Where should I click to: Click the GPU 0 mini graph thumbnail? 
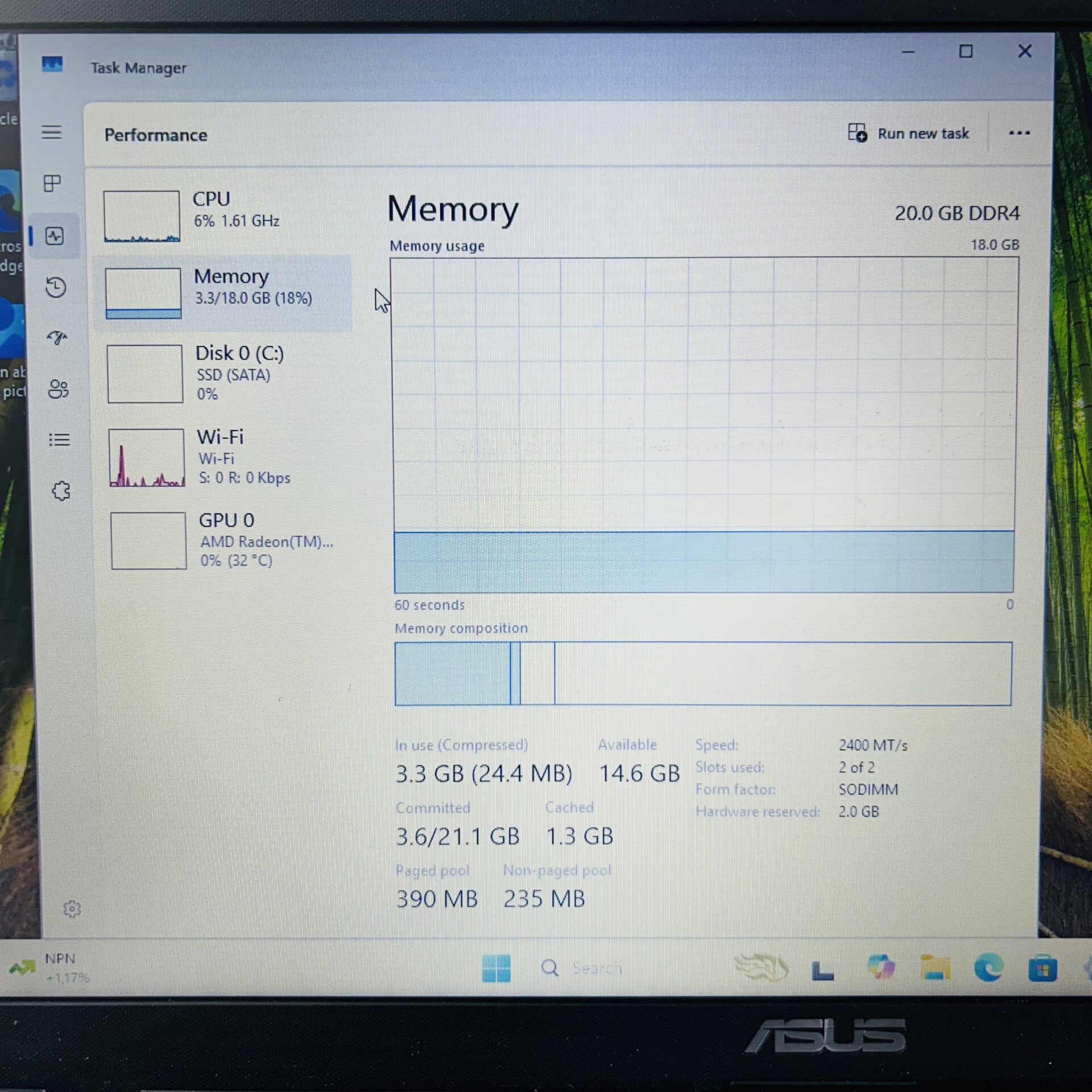(x=148, y=541)
